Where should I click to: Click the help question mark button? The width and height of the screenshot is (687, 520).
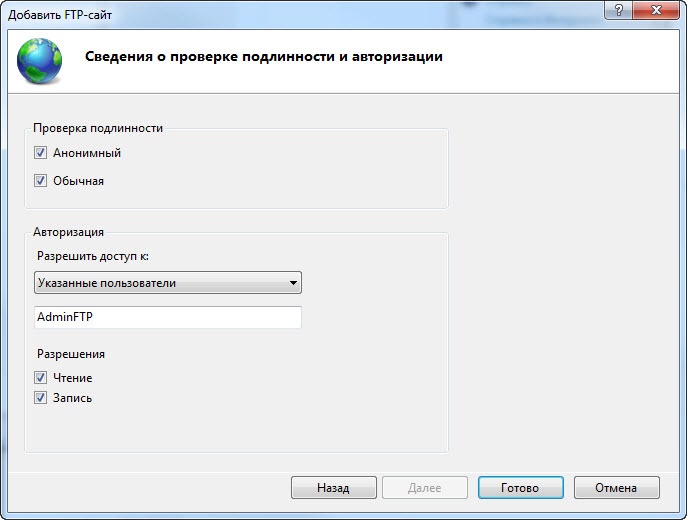click(621, 8)
